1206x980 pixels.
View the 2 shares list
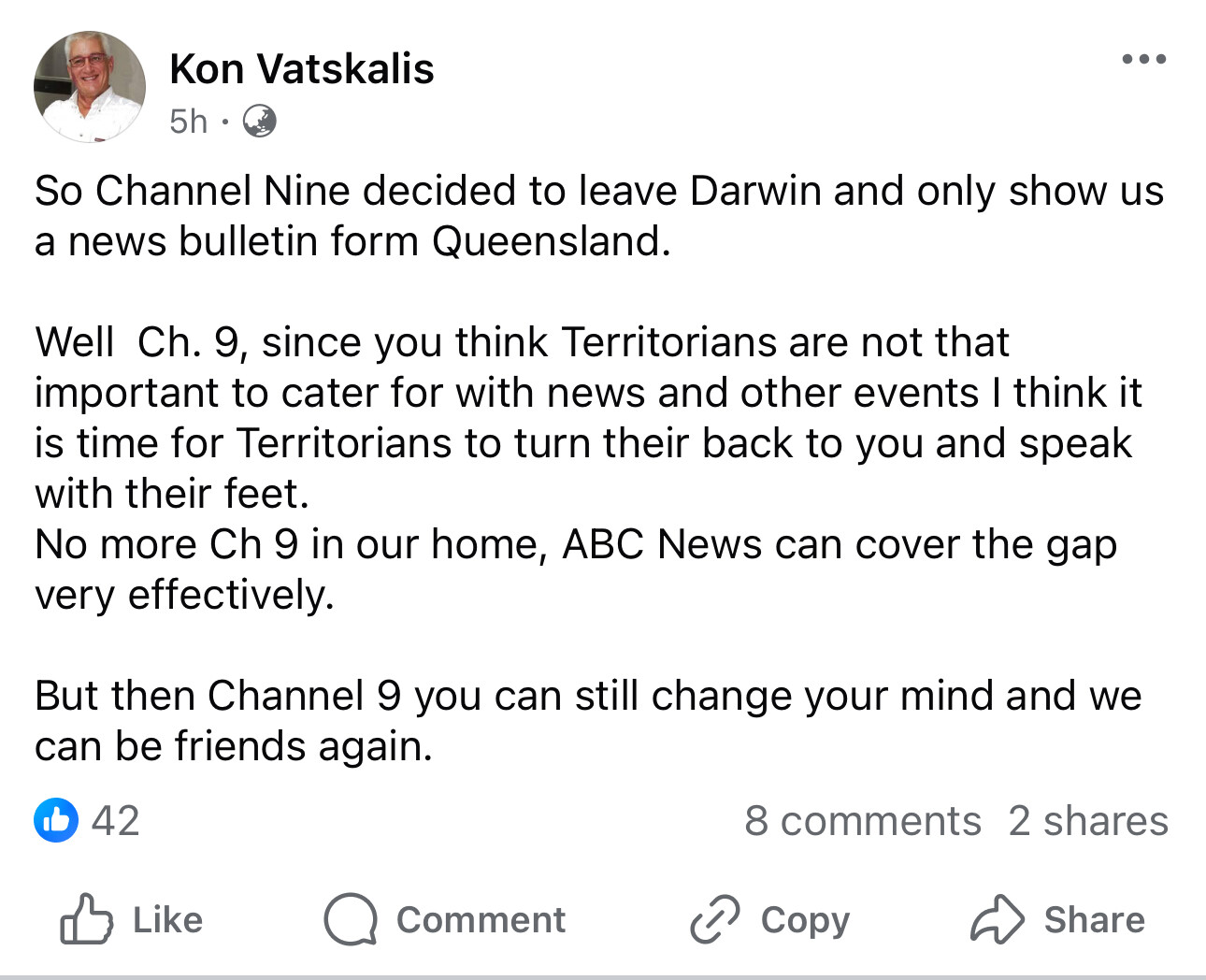(1088, 821)
